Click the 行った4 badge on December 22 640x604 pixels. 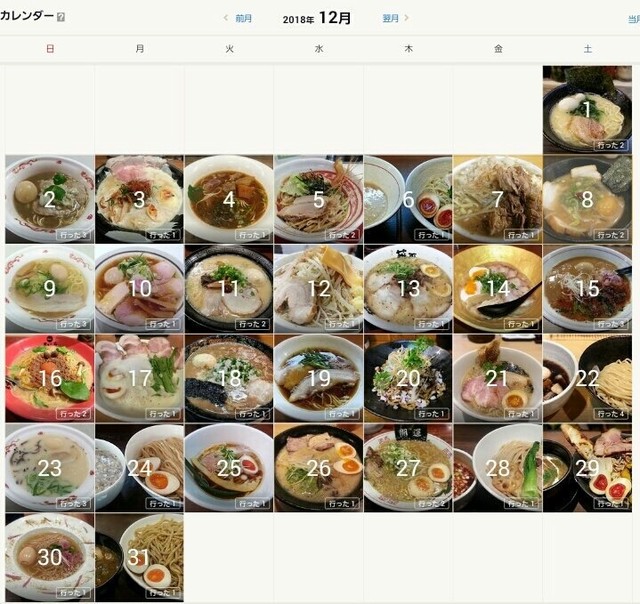(x=611, y=414)
